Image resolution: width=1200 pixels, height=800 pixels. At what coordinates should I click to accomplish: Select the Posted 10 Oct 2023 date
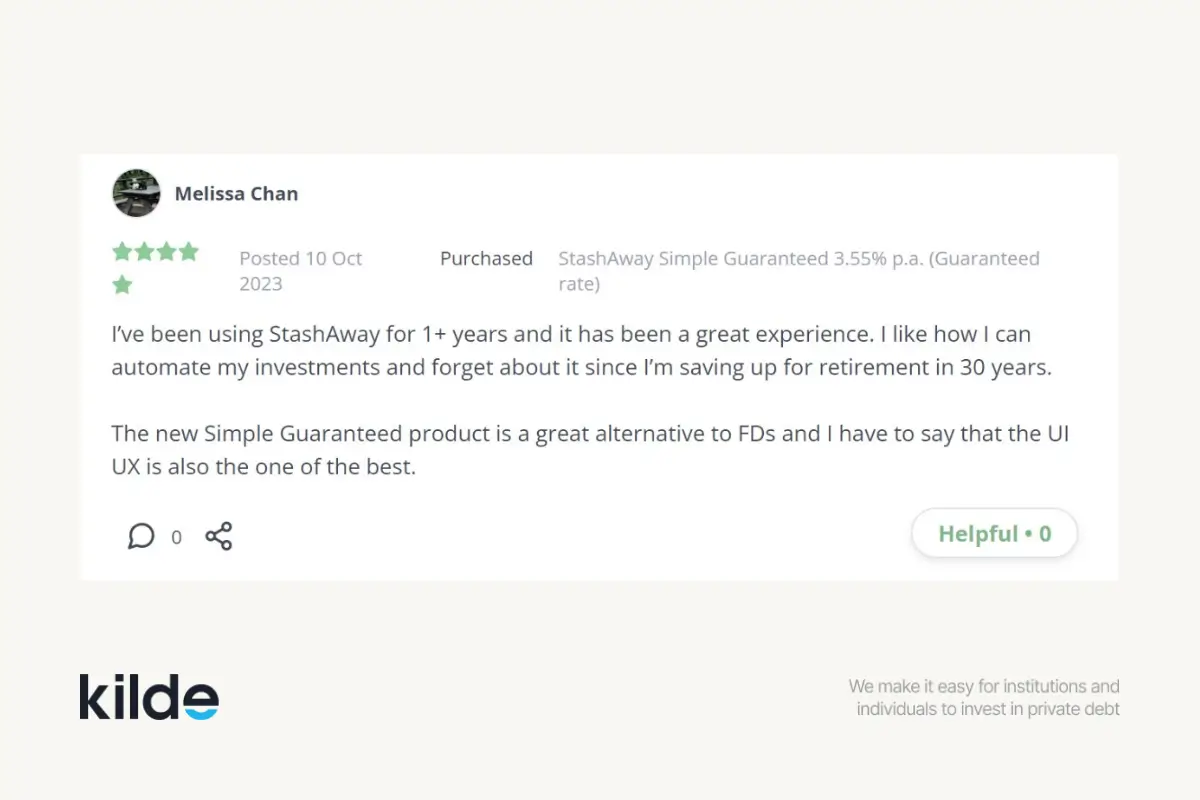pyautogui.click(x=300, y=270)
